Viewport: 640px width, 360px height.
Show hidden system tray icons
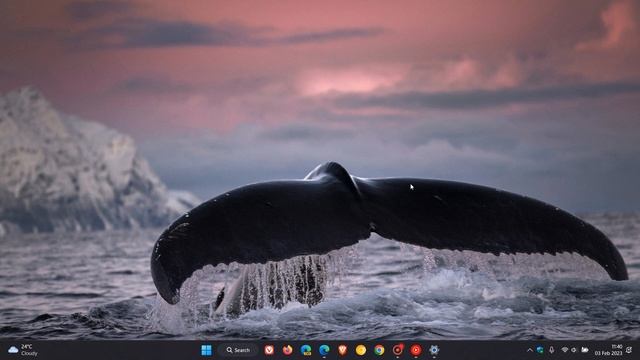[x=530, y=350]
